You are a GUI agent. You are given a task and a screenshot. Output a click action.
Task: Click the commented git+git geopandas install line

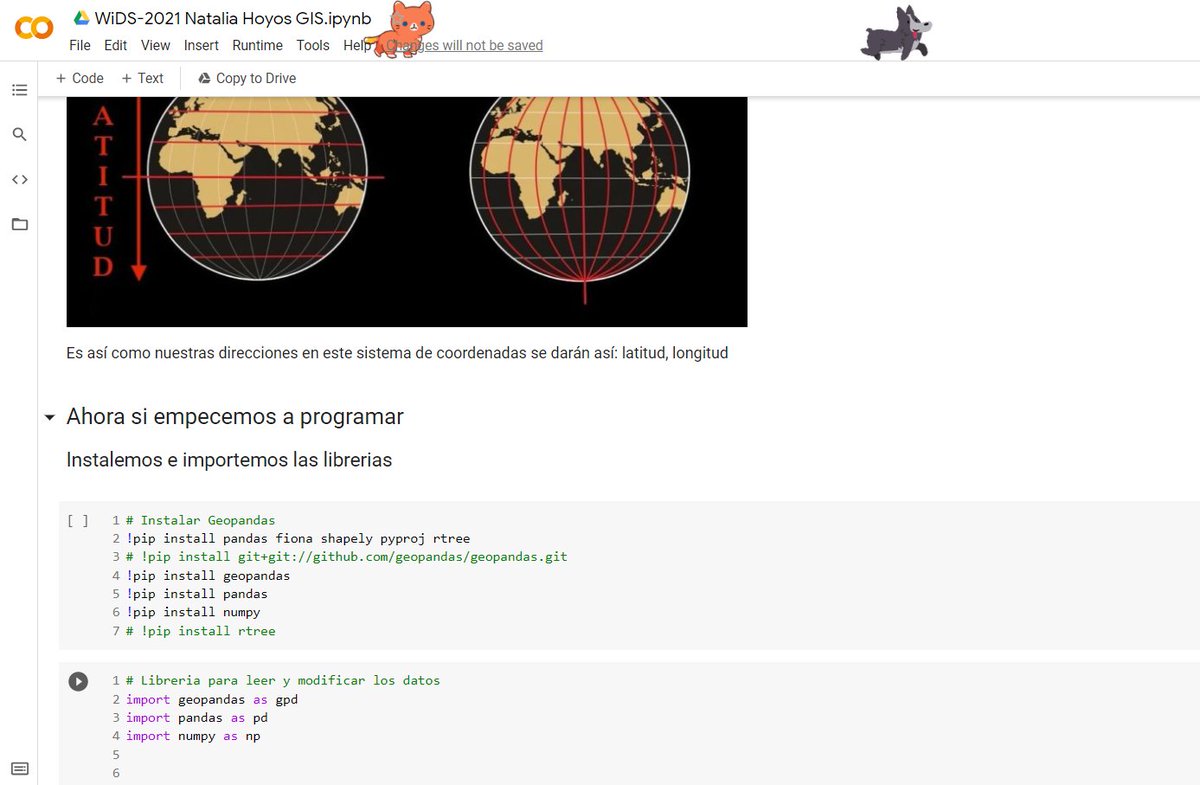(x=346, y=557)
